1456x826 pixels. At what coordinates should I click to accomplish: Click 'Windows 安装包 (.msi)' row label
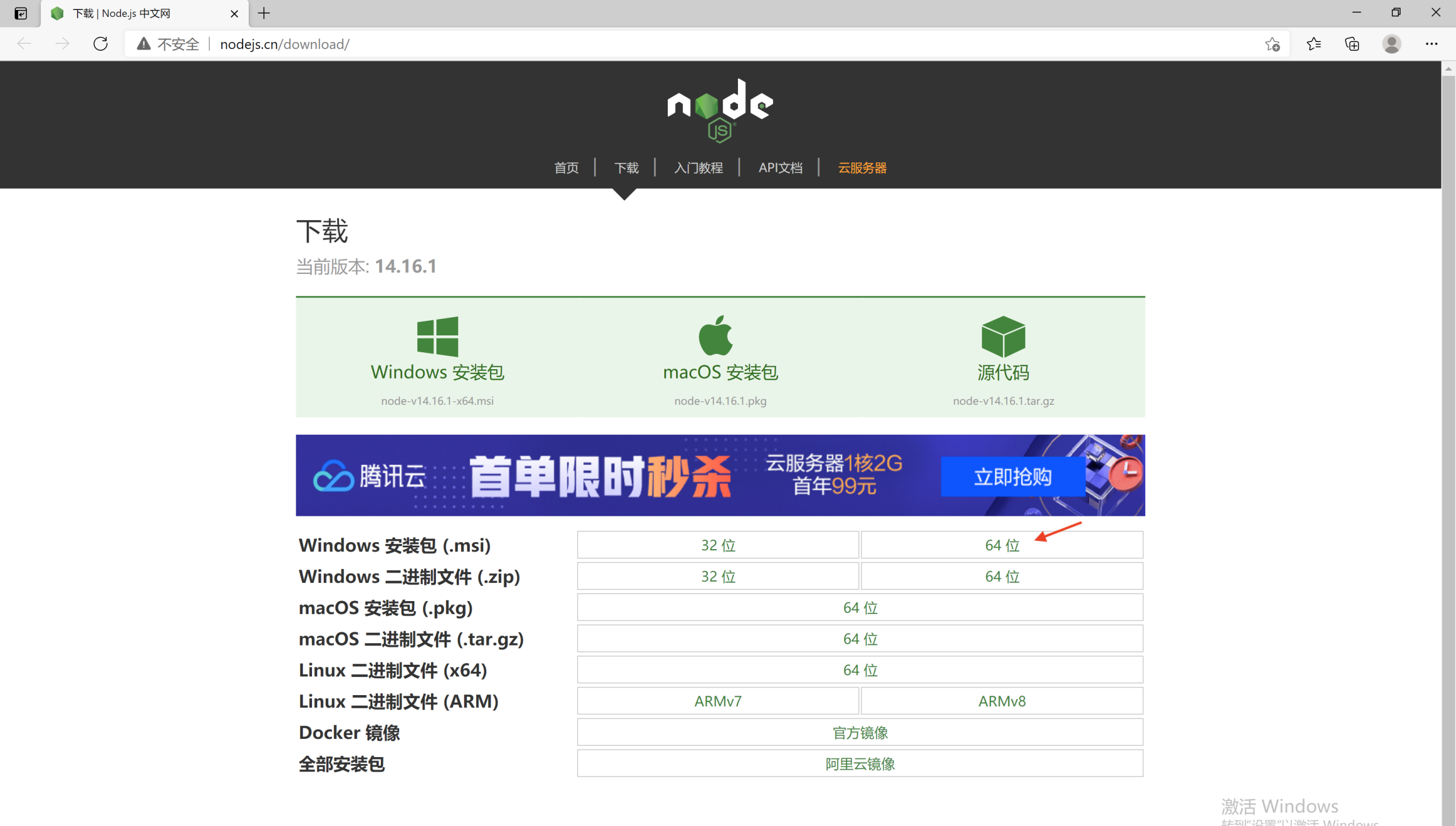(x=394, y=545)
